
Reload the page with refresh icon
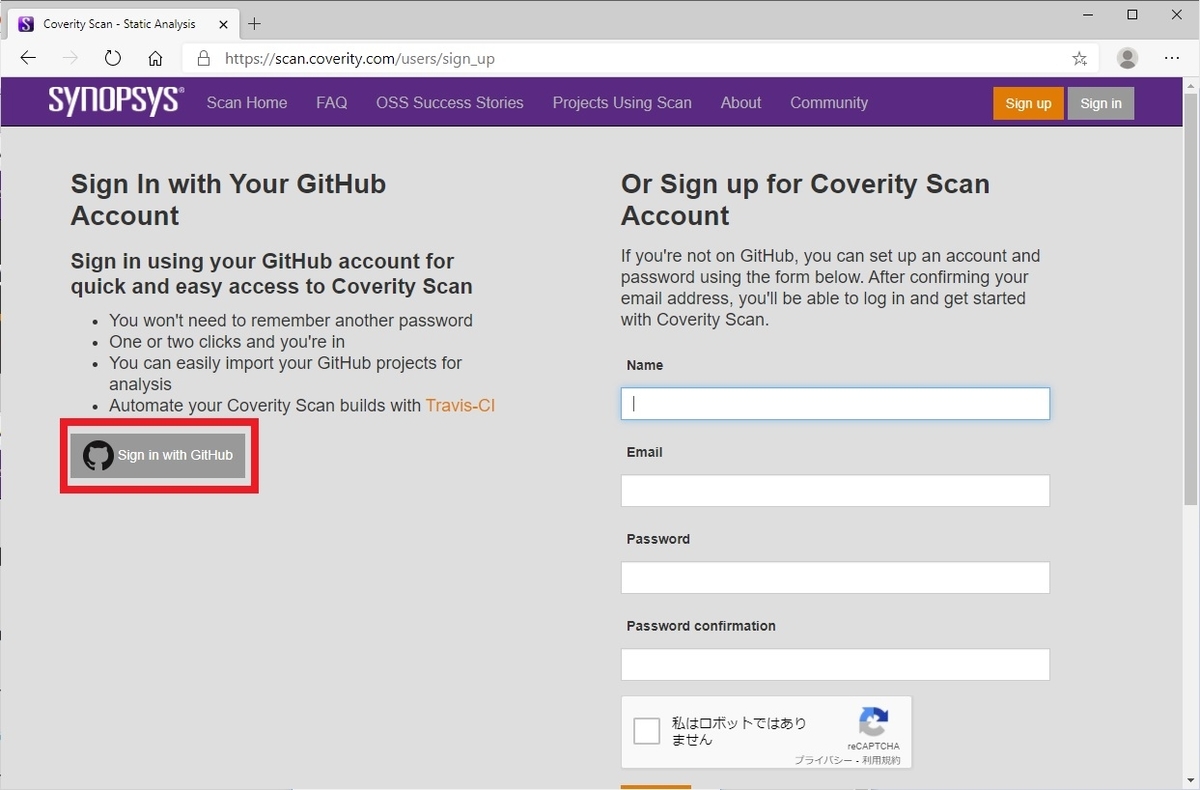click(x=113, y=58)
